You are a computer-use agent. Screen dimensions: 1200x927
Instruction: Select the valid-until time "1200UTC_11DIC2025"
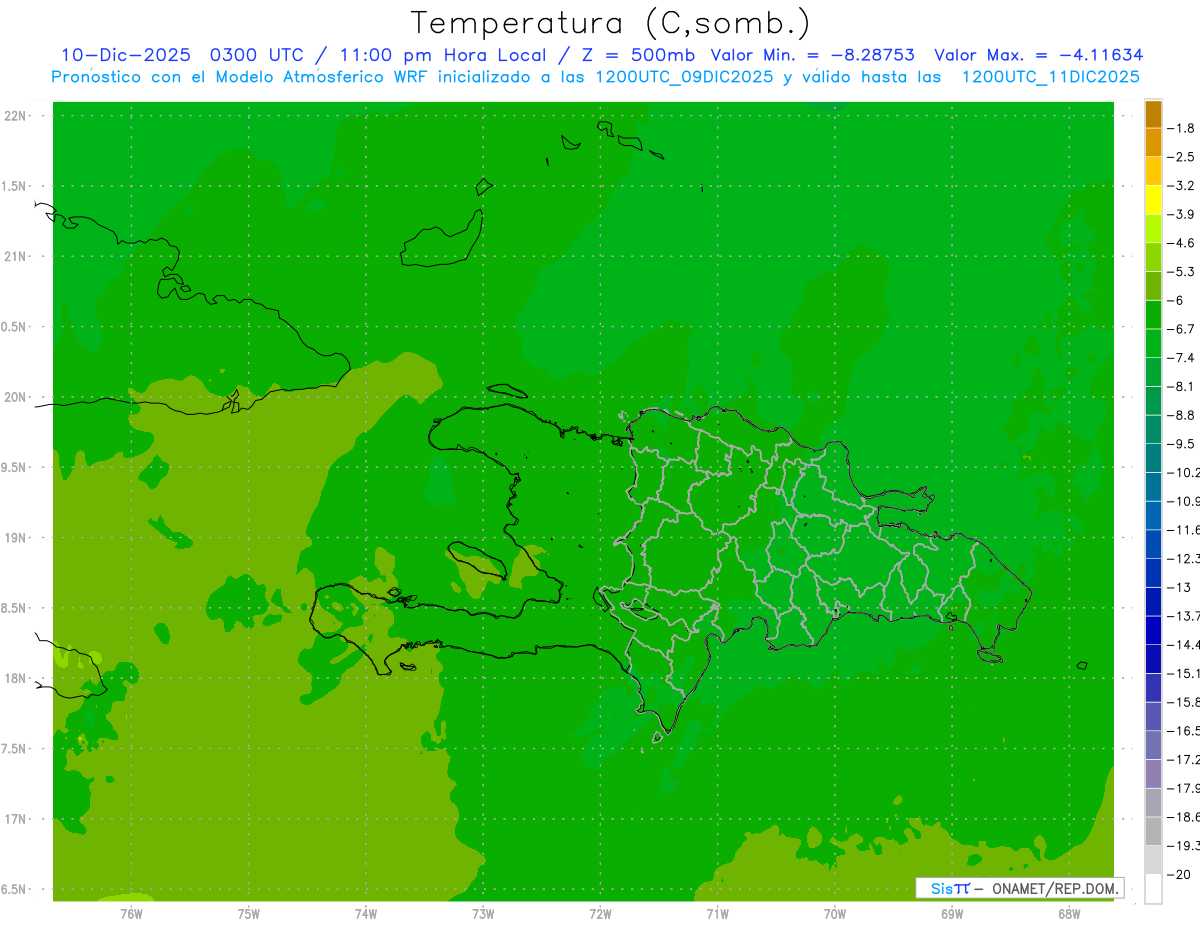tap(1050, 77)
